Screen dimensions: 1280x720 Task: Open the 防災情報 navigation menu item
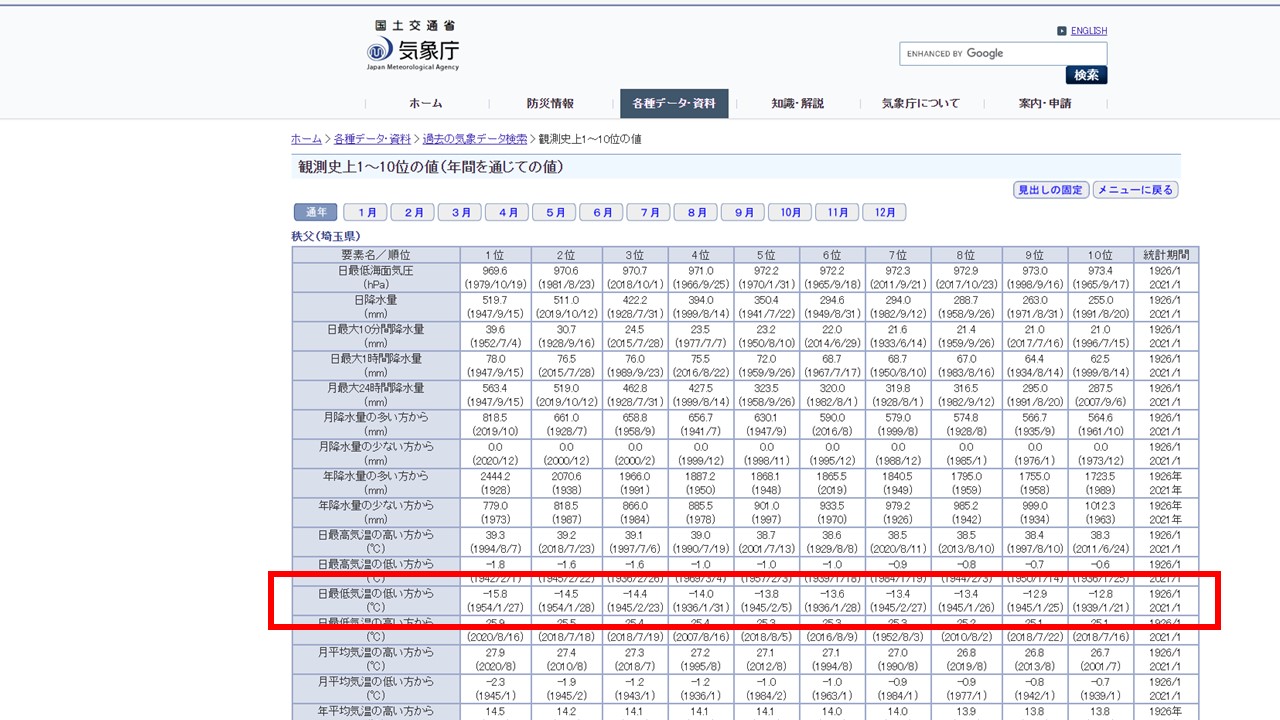(x=550, y=104)
